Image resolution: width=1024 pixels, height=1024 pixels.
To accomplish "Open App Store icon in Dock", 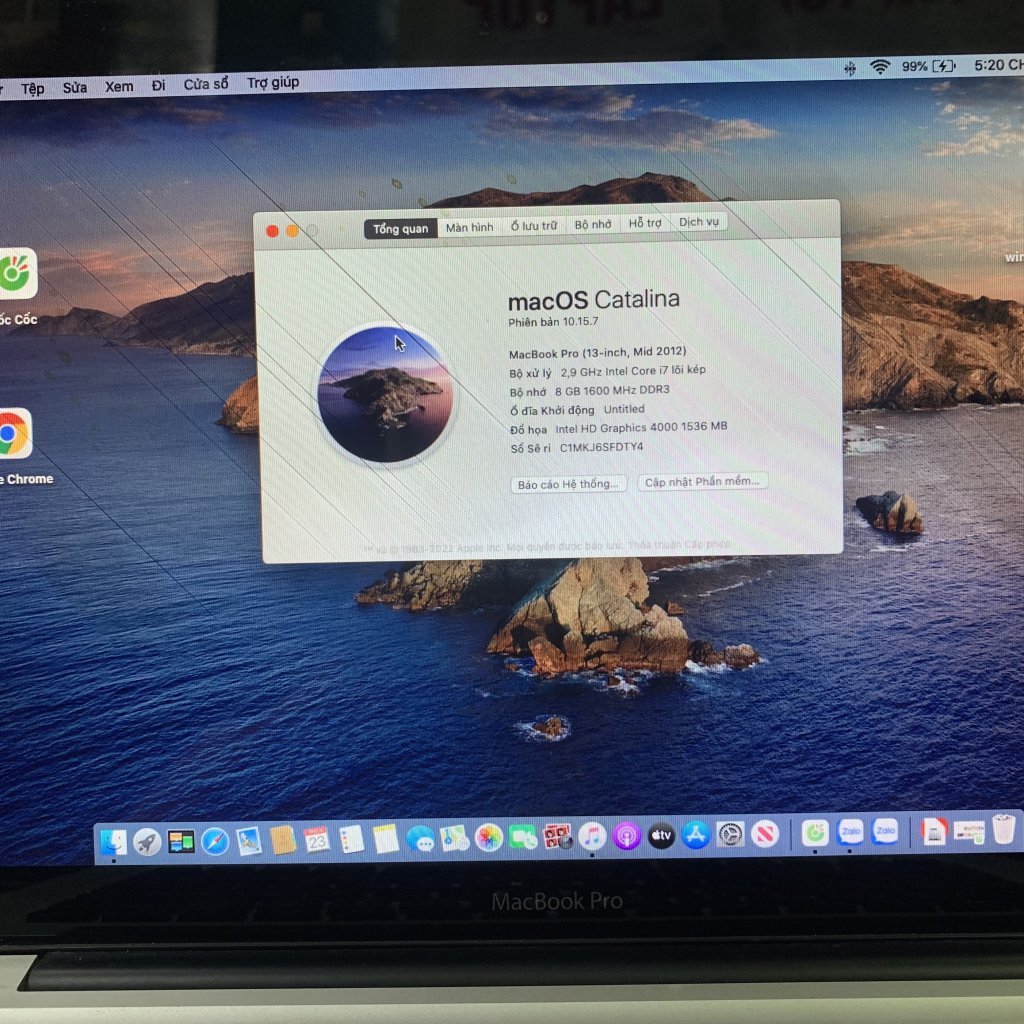I will click(x=696, y=835).
